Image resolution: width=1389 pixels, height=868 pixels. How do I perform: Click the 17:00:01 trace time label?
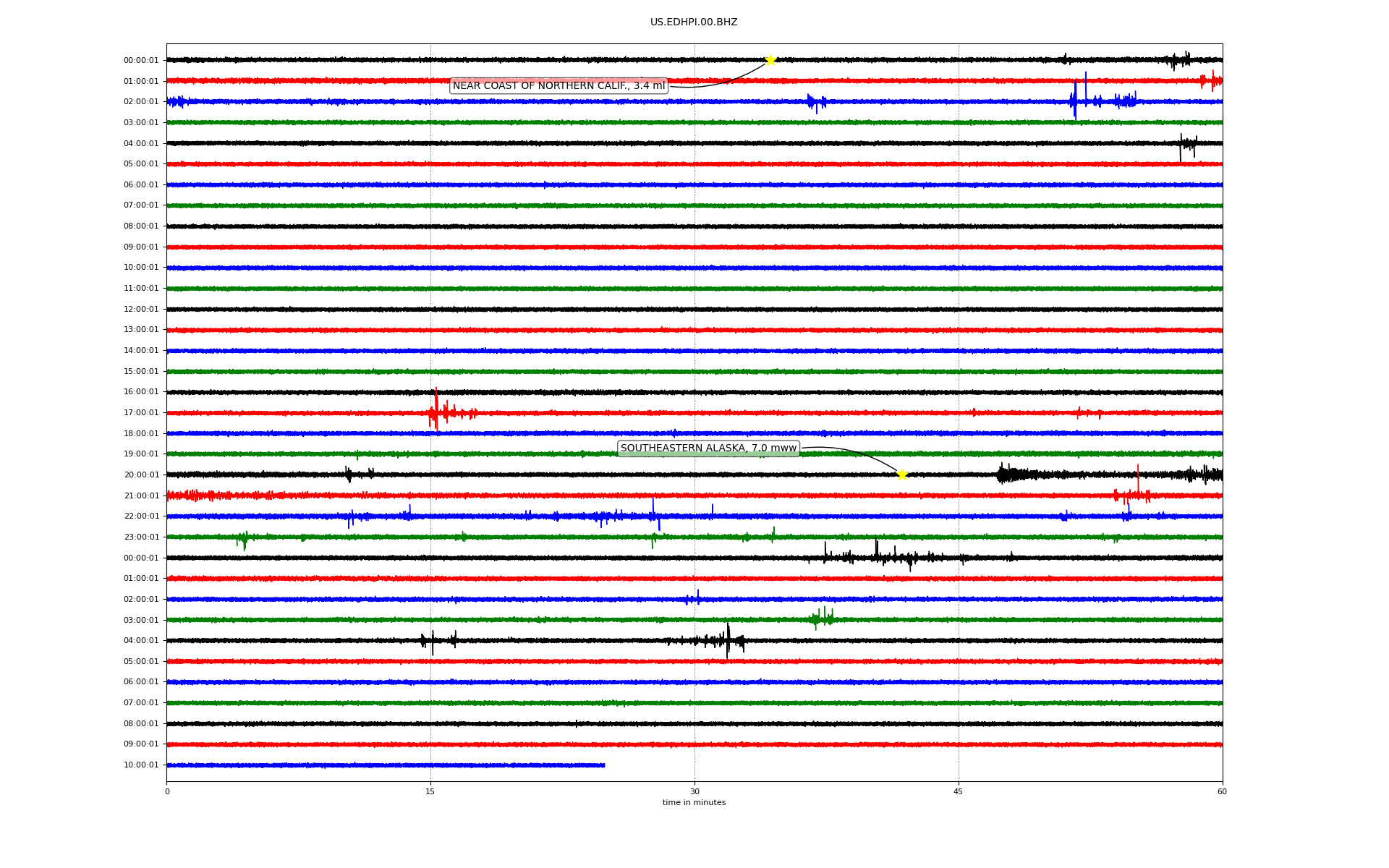(x=141, y=413)
